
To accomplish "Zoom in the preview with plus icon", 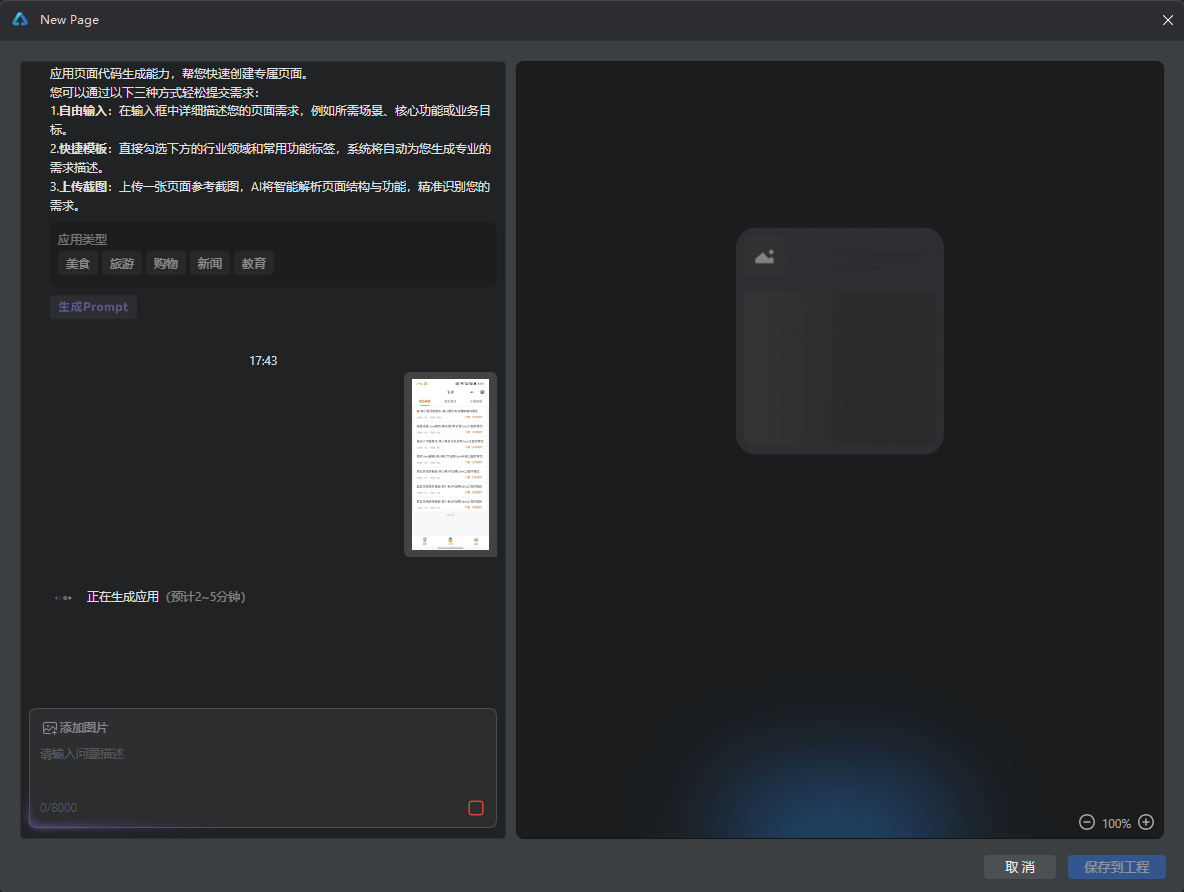I will [1146, 823].
